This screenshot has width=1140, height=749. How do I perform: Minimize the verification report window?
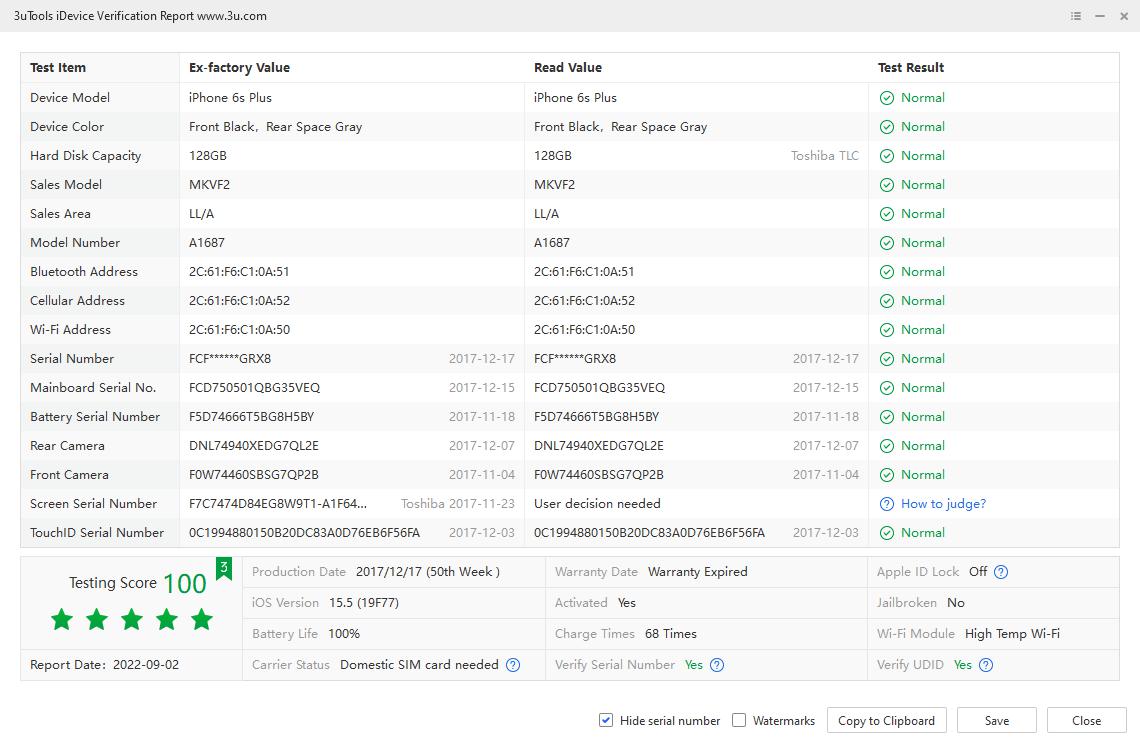1100,16
